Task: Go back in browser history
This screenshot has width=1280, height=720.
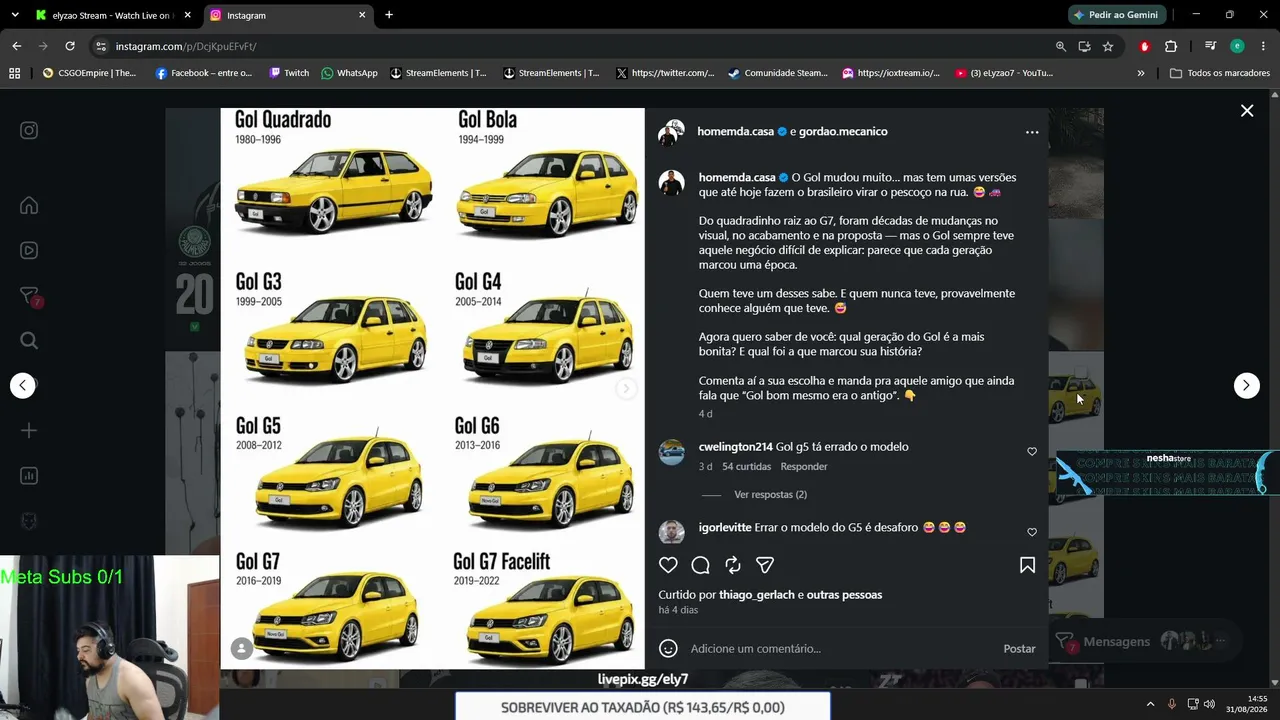Action: pyautogui.click(x=17, y=46)
